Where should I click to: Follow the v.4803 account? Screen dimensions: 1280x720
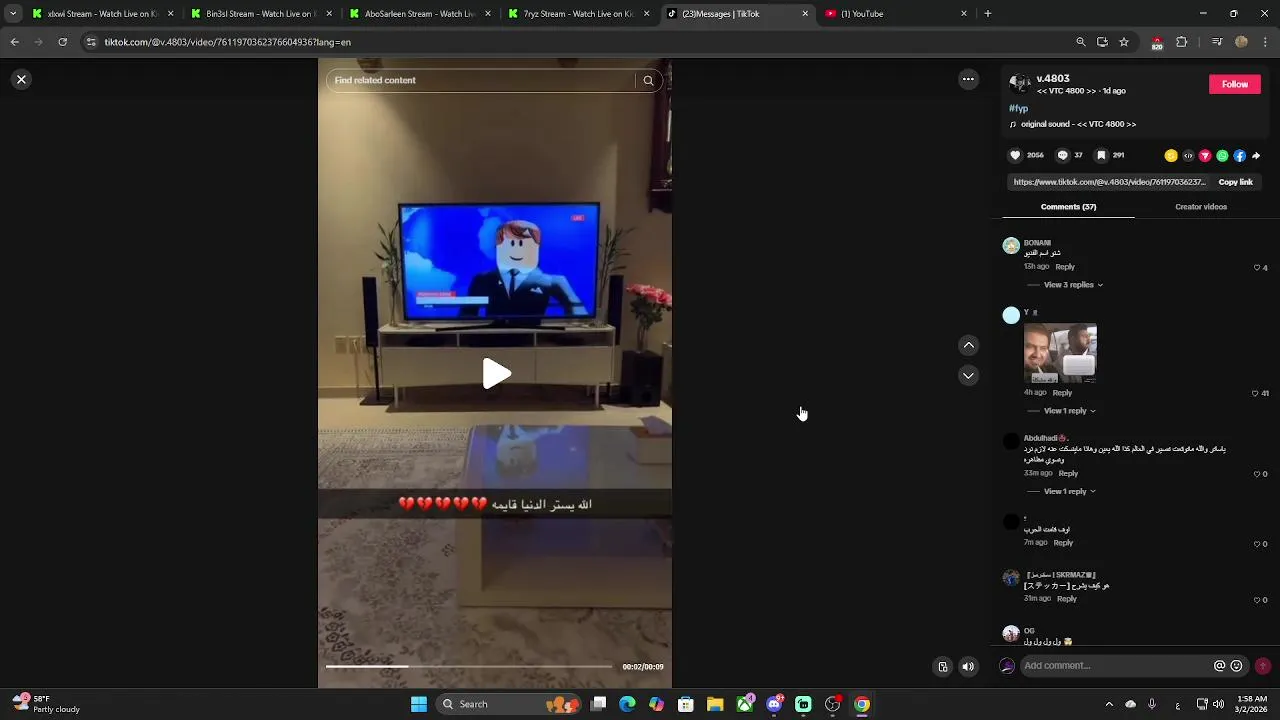tap(1234, 84)
